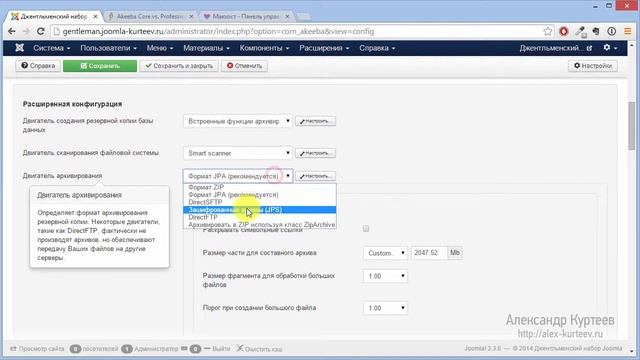Open the Custom part size dropdown
The image size is (640, 360).
point(385,253)
